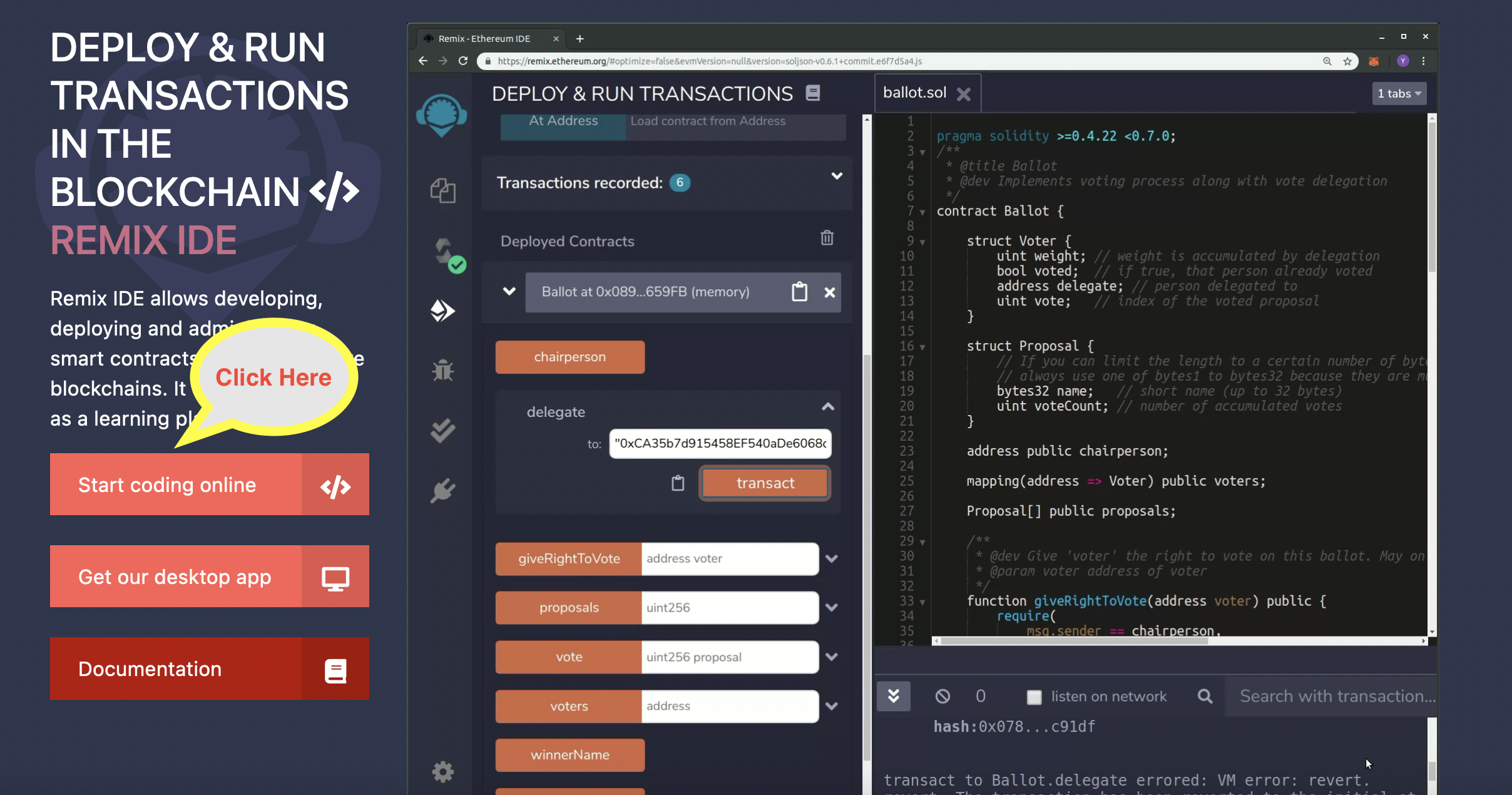Close the ballot.sol editor tab
This screenshot has width=1512, height=795.
[964, 94]
